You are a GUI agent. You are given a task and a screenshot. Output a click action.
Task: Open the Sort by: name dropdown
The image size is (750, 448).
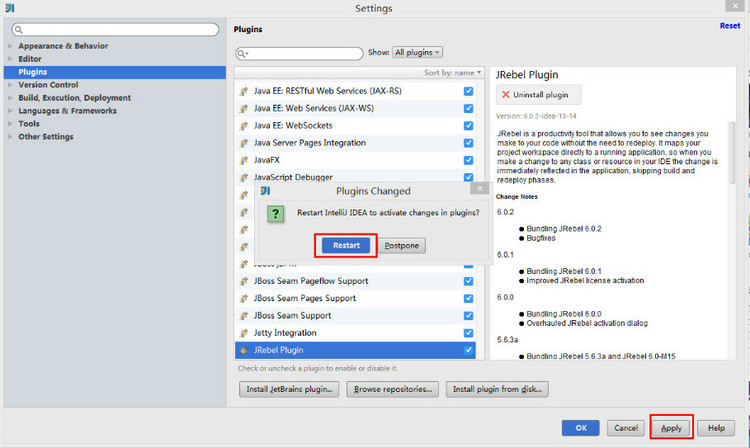[452, 73]
